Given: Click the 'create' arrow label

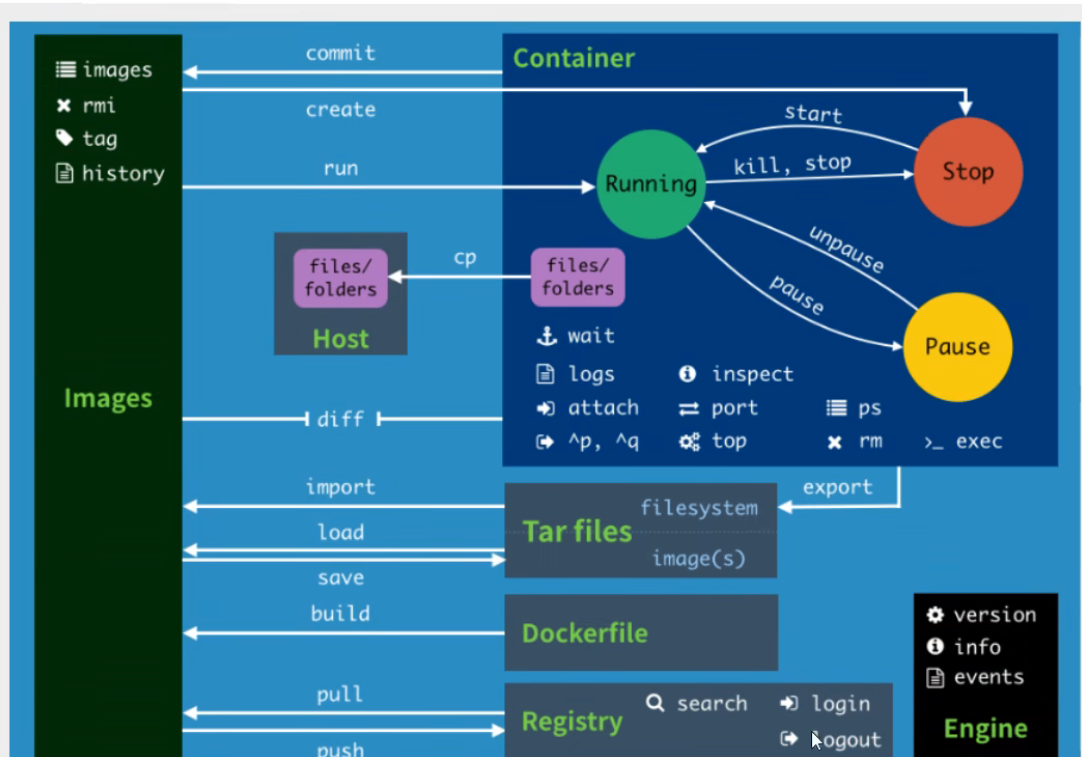Looking at the screenshot, I should tap(341, 109).
